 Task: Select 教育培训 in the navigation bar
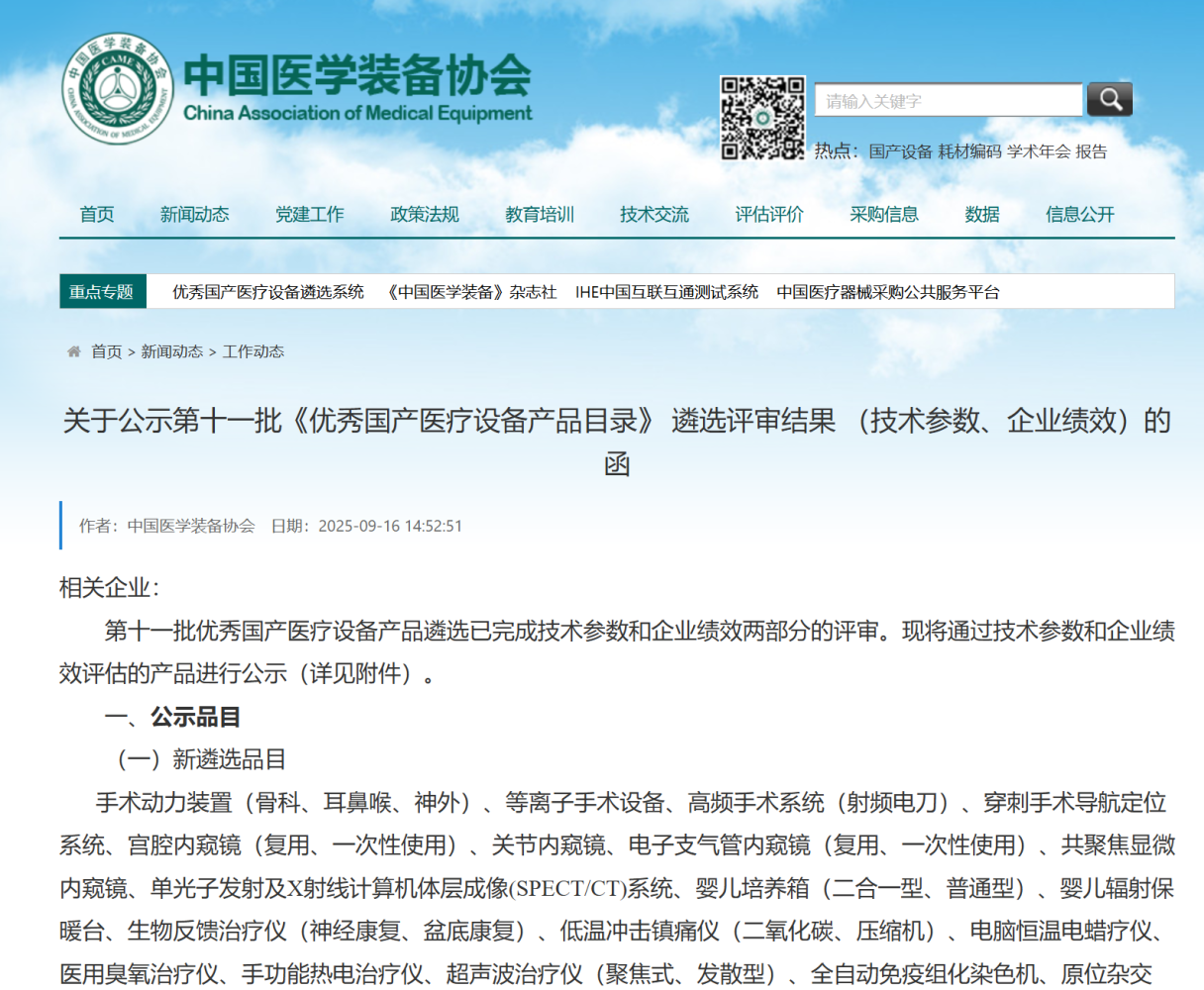[x=540, y=214]
